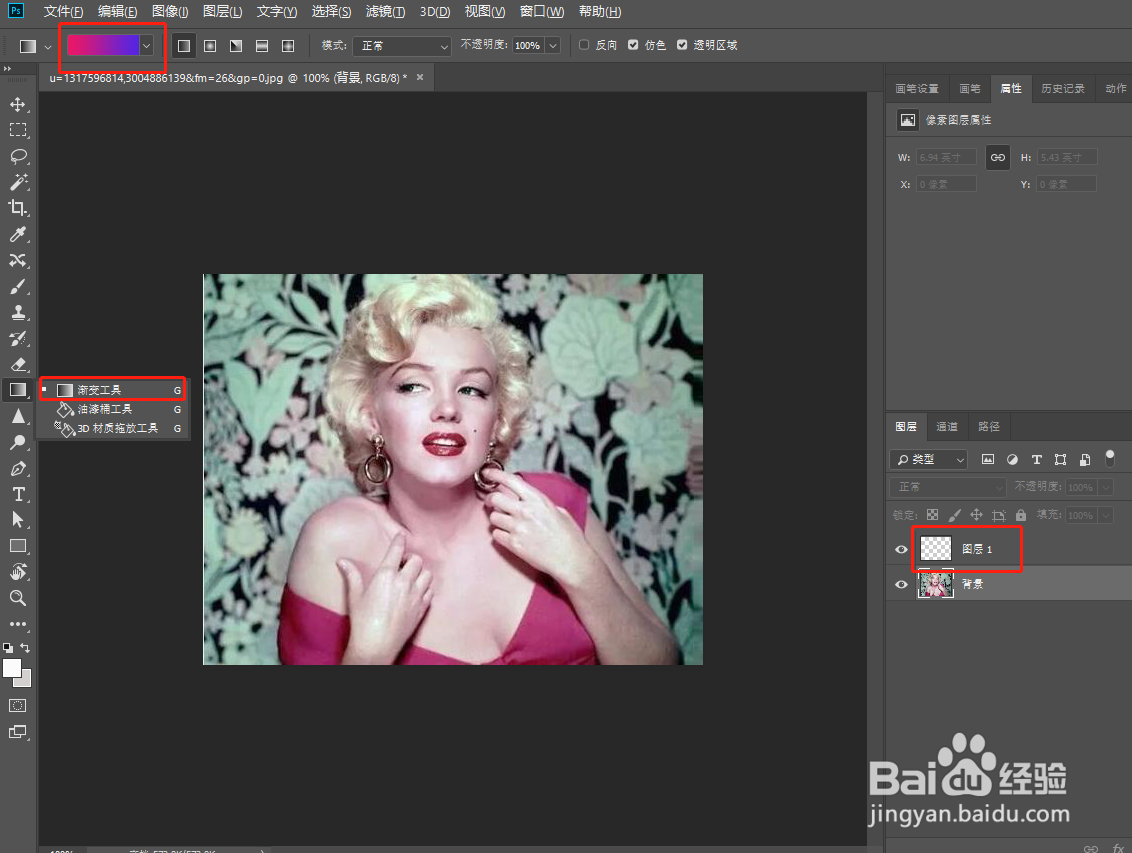Select the 图层 1 layer thumbnail
Viewport: 1132px width, 853px height.
click(x=936, y=549)
